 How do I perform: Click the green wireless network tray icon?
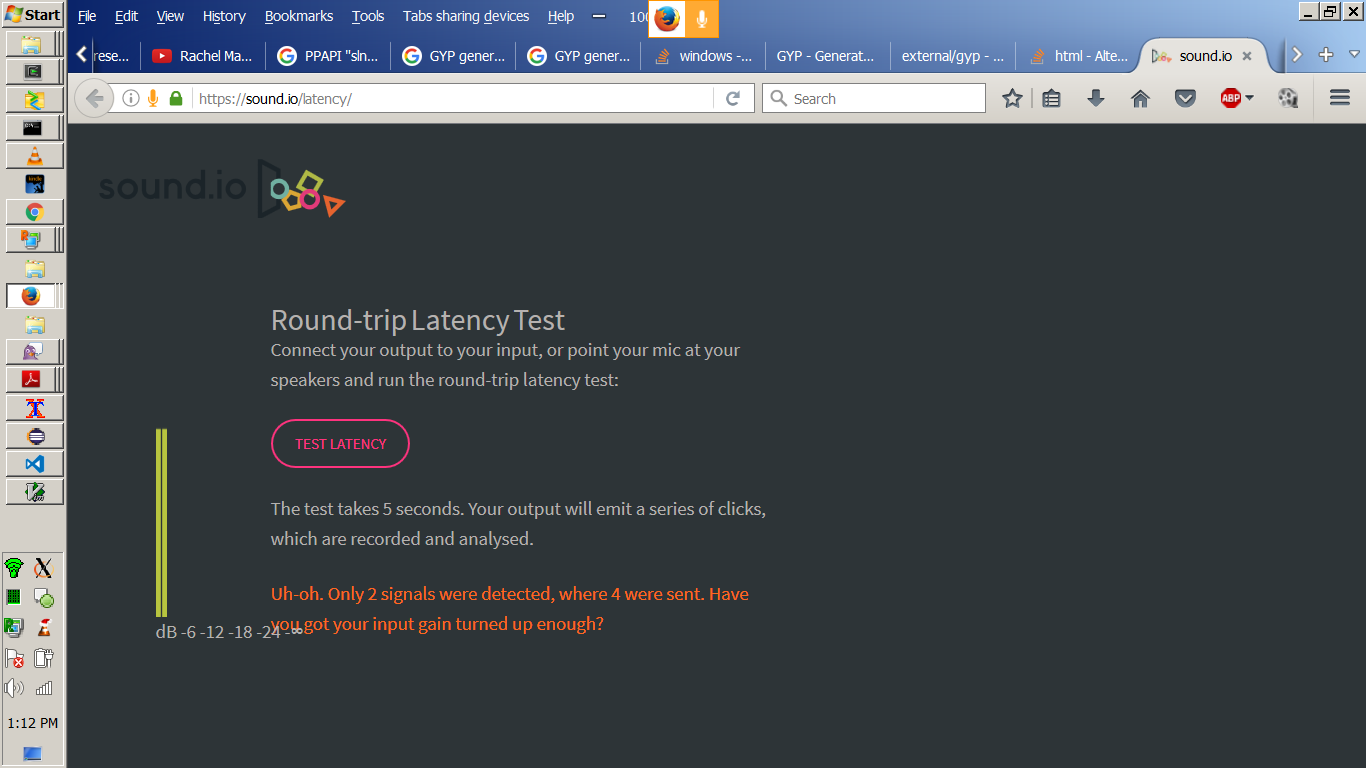tap(14, 568)
